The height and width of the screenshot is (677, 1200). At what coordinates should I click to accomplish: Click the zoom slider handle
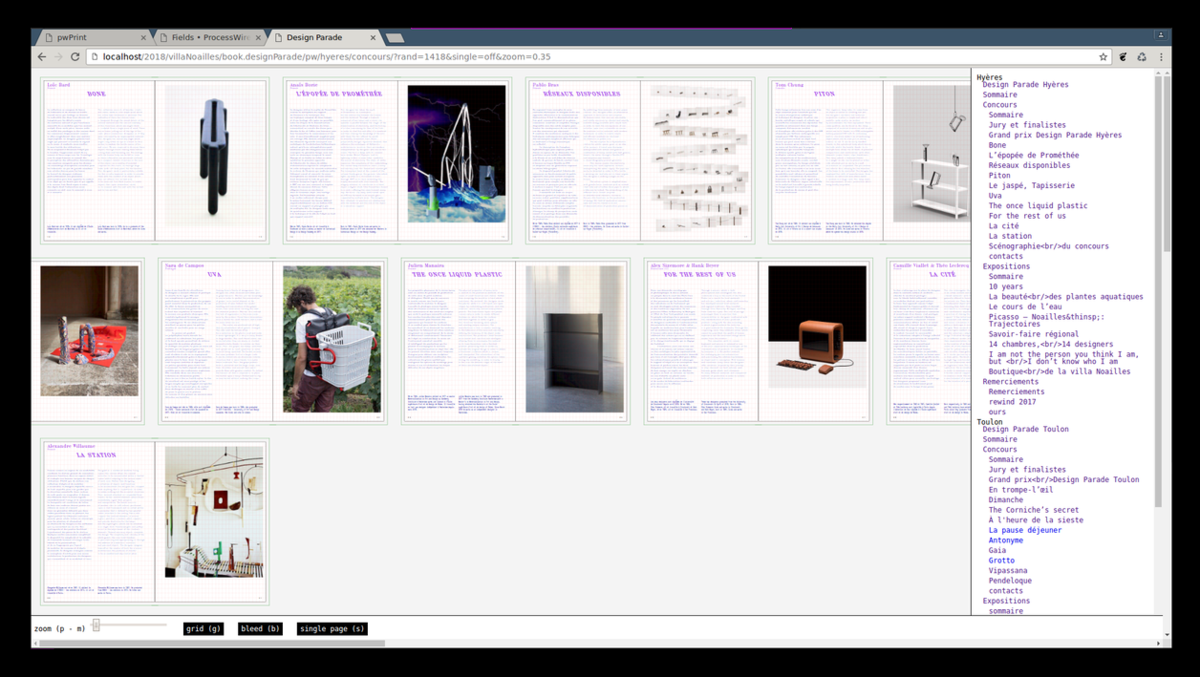[x=96, y=625]
